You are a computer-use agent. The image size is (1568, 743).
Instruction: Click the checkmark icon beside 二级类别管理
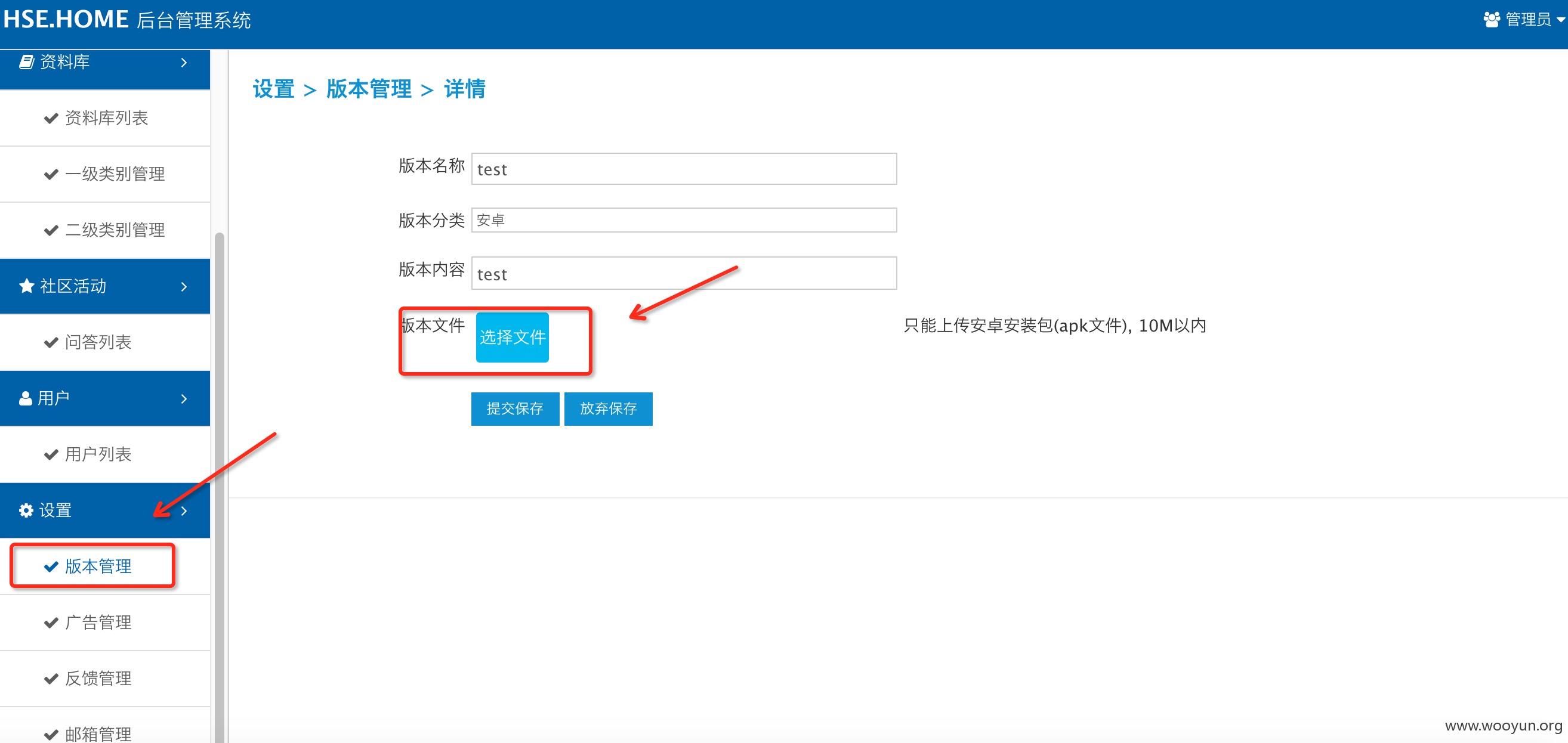(x=51, y=231)
